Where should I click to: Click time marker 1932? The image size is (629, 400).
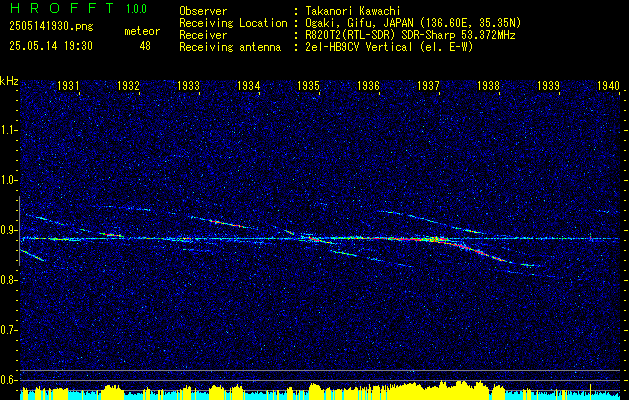tap(128, 85)
